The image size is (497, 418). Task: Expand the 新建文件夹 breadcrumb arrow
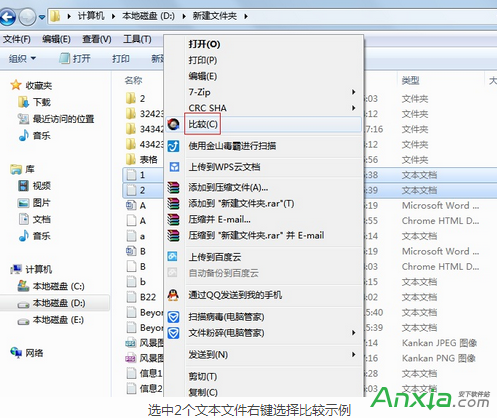[x=246, y=16]
